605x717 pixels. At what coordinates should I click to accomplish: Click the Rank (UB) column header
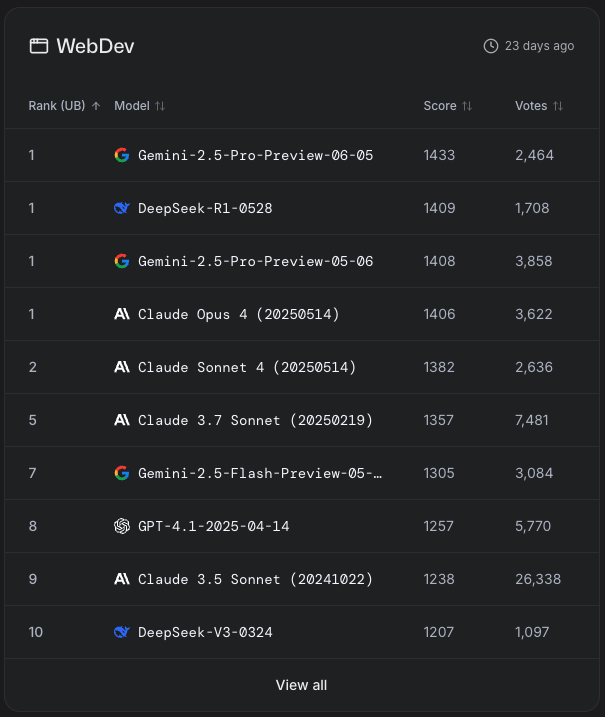point(57,106)
